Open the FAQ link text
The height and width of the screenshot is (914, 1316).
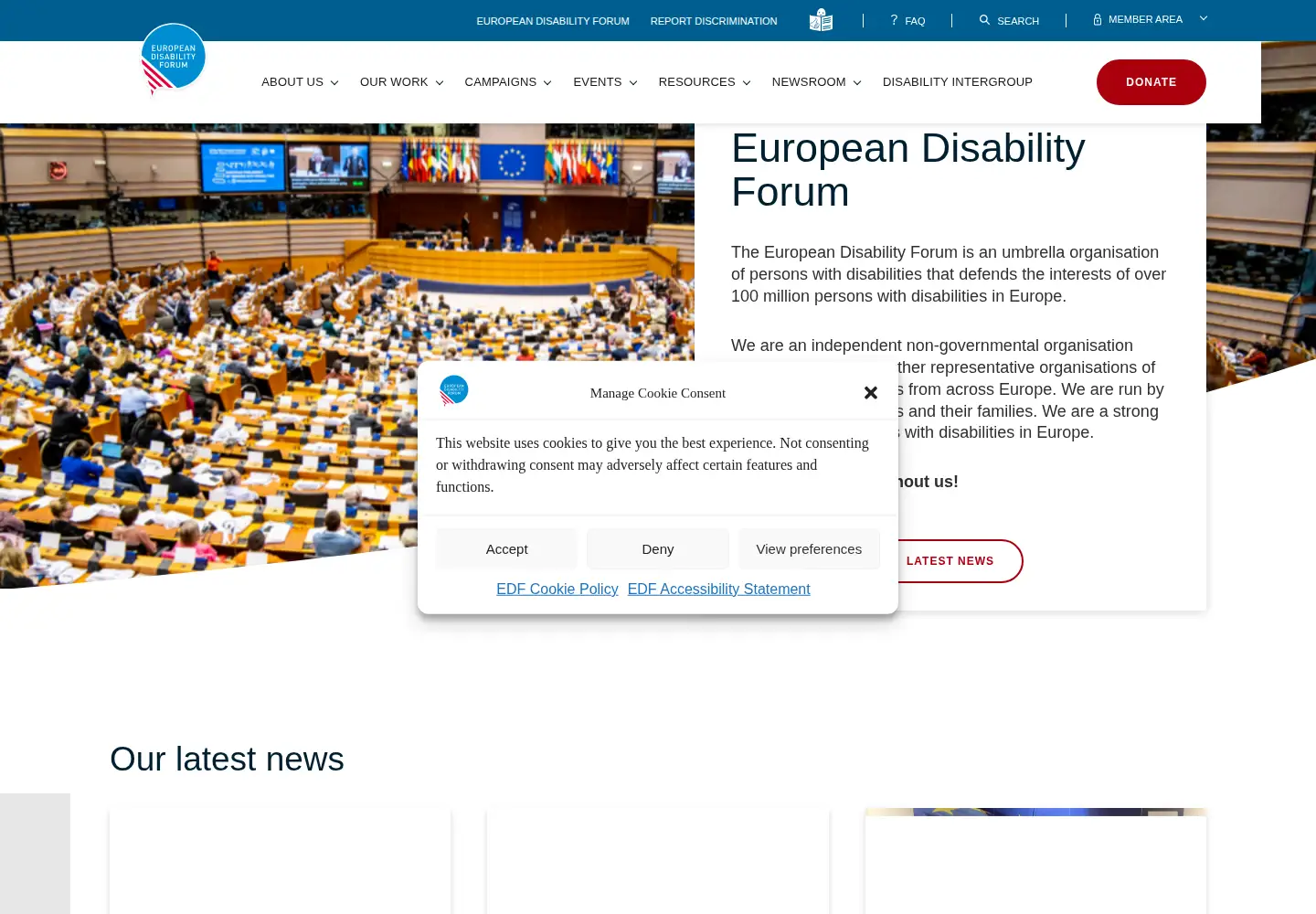click(915, 21)
